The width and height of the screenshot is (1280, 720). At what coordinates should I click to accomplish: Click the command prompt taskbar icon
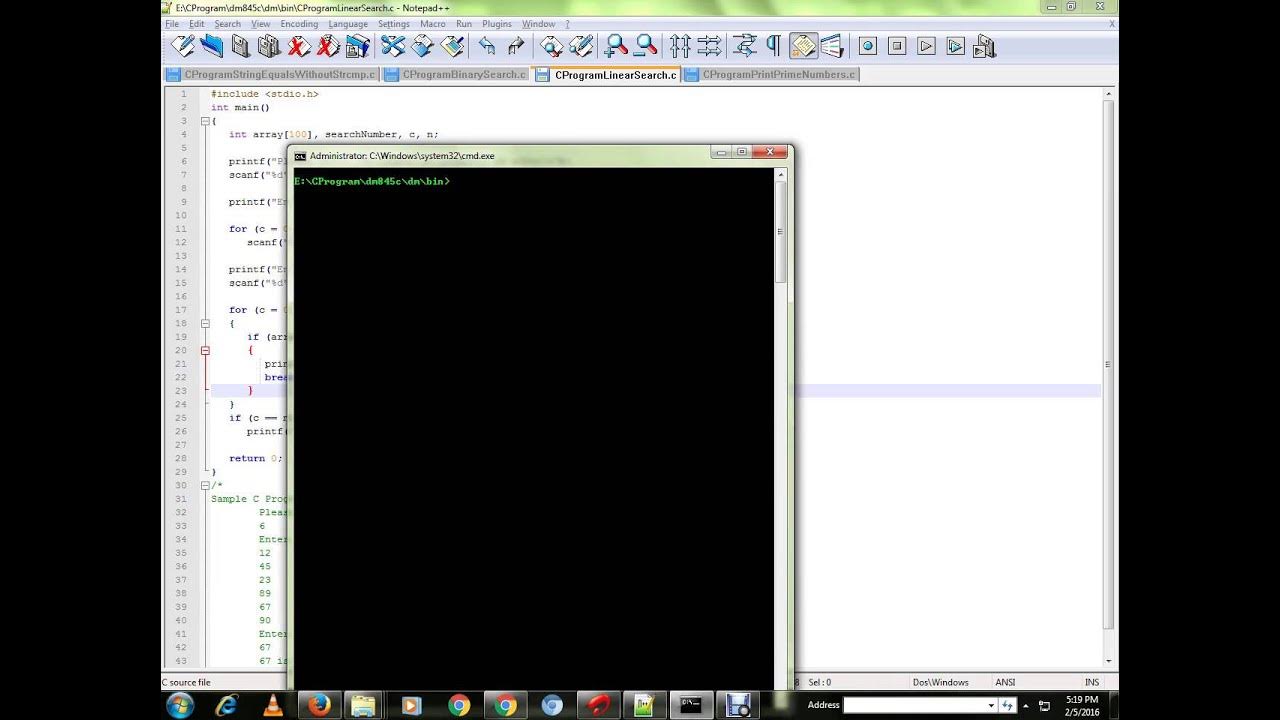tap(690, 705)
